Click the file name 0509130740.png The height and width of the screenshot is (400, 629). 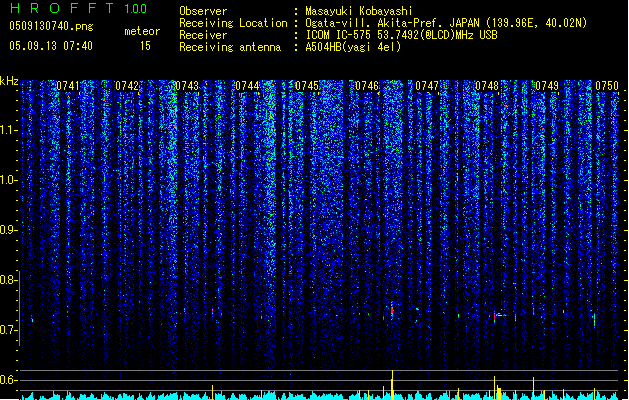tap(51, 26)
